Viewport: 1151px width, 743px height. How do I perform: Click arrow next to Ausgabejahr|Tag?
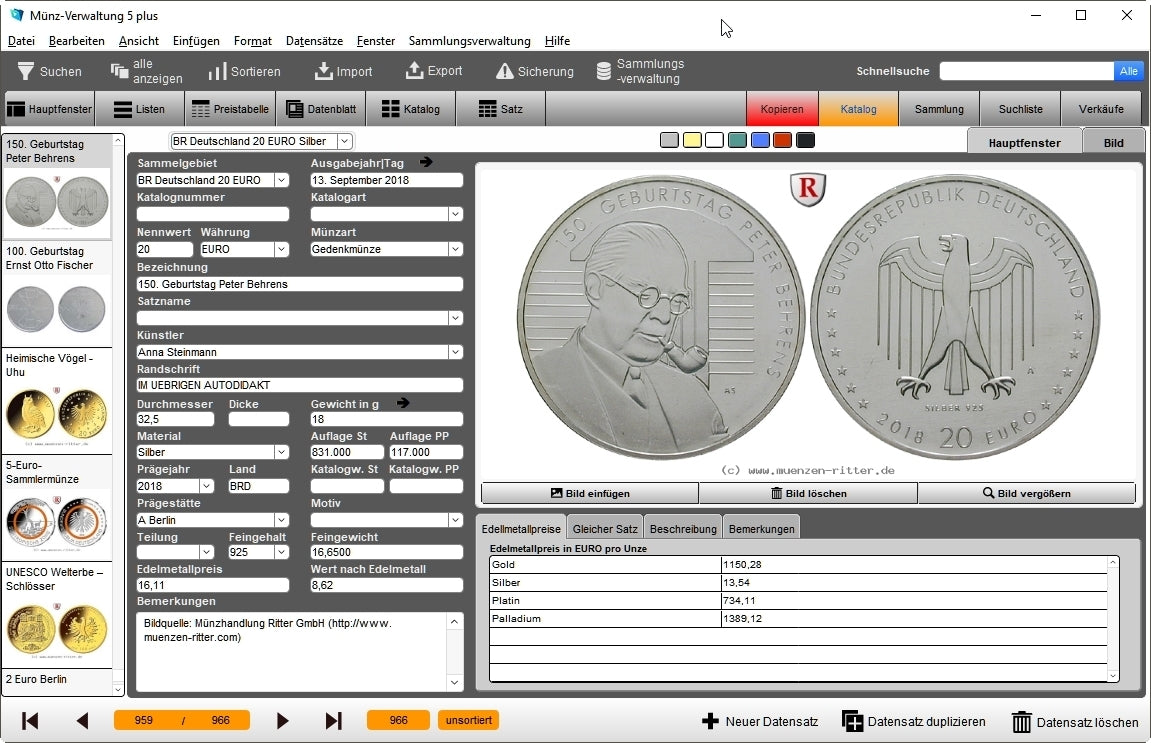426,162
